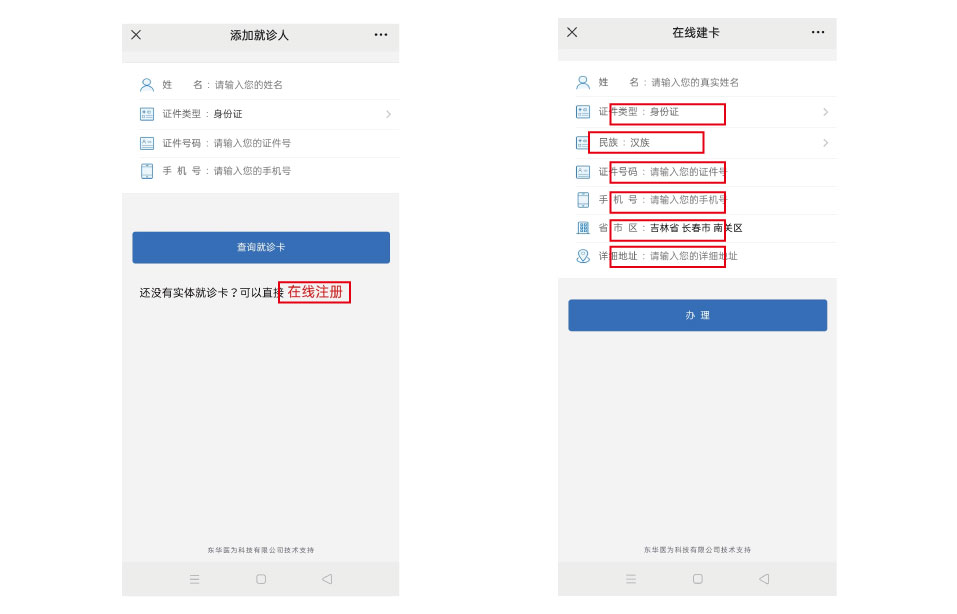
Task: Tap the Android back arrow on 在线建卡 screen
Action: [764, 579]
